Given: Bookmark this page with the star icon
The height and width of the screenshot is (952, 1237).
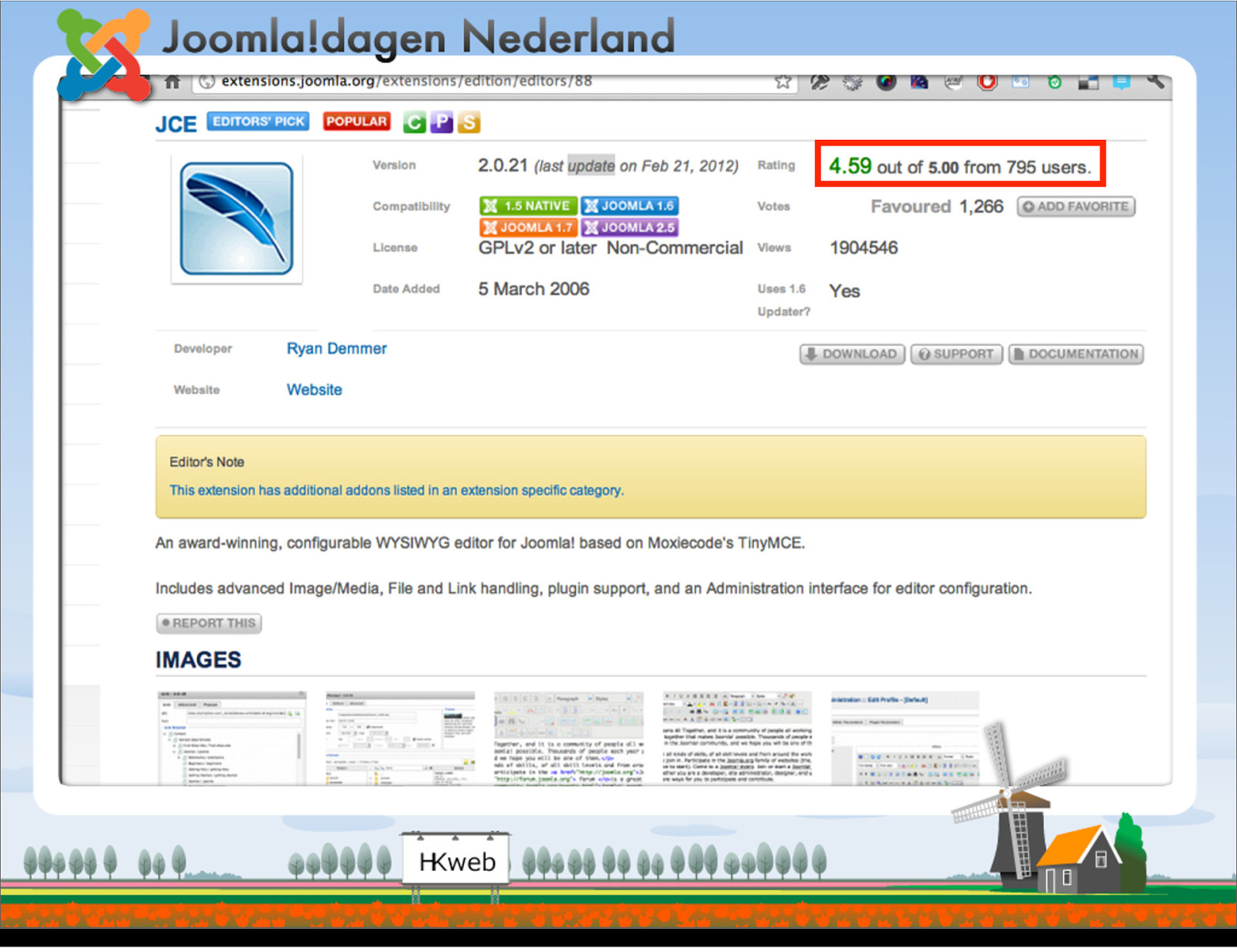Looking at the screenshot, I should [783, 82].
